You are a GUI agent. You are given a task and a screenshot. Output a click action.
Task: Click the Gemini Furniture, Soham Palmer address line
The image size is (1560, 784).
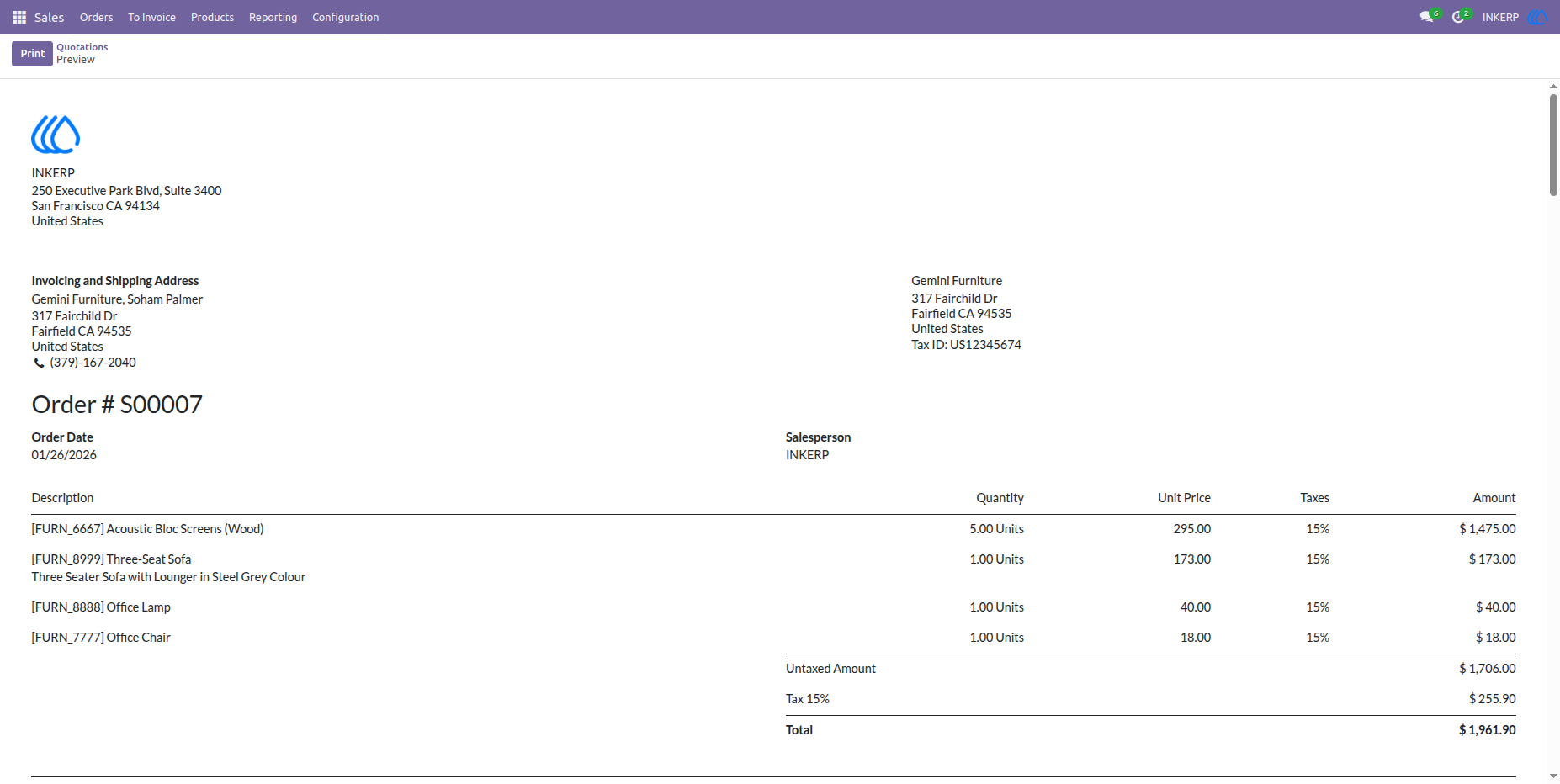(117, 299)
